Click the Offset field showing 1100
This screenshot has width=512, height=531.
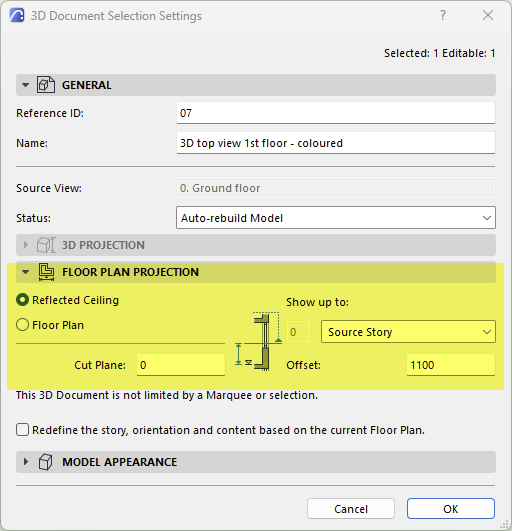tap(451, 365)
